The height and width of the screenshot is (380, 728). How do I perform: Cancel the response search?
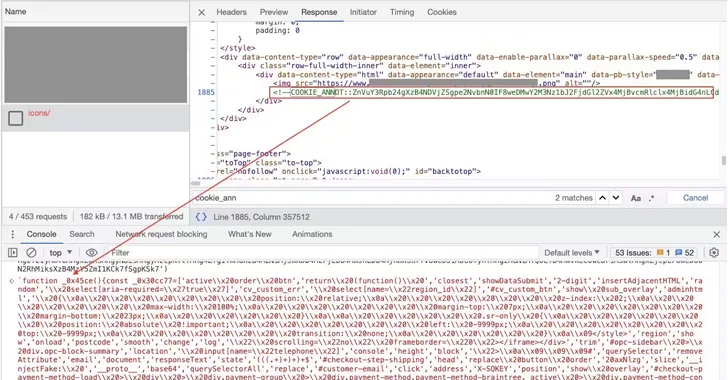(x=695, y=197)
